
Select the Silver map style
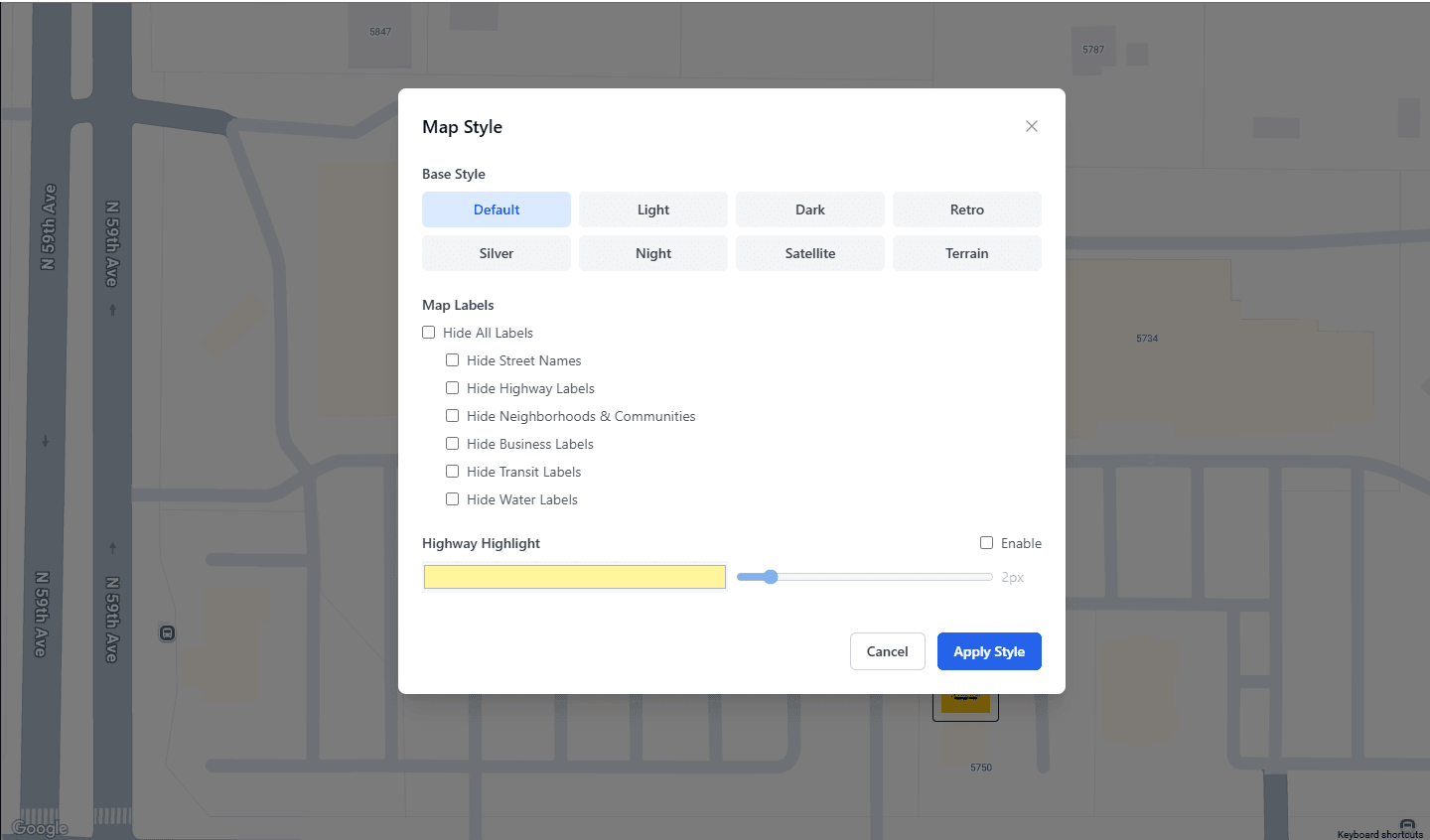[x=497, y=253]
